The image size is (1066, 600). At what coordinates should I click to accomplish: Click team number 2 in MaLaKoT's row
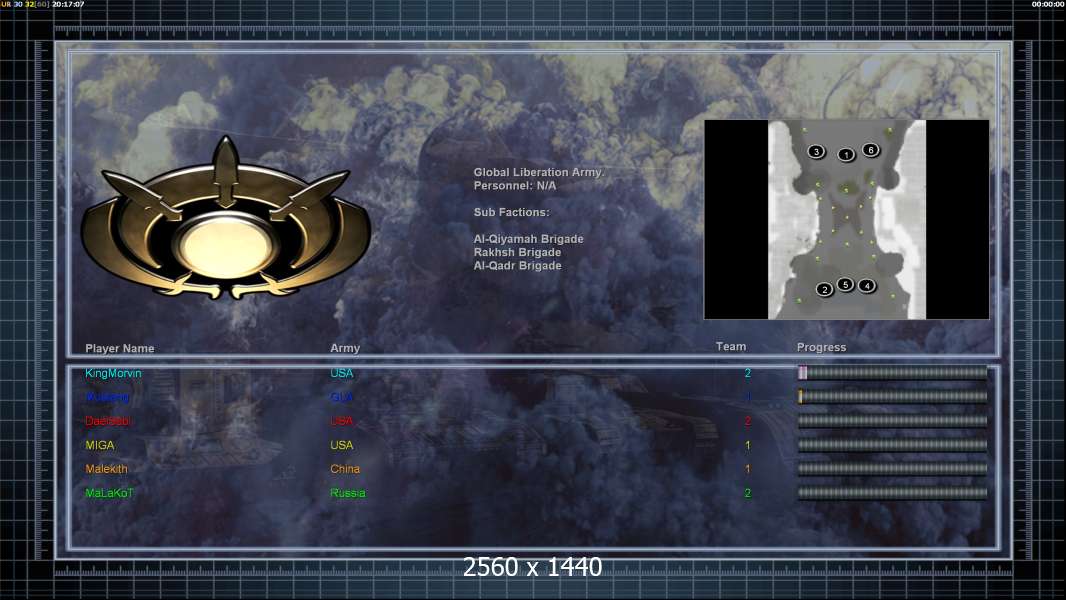click(x=748, y=493)
